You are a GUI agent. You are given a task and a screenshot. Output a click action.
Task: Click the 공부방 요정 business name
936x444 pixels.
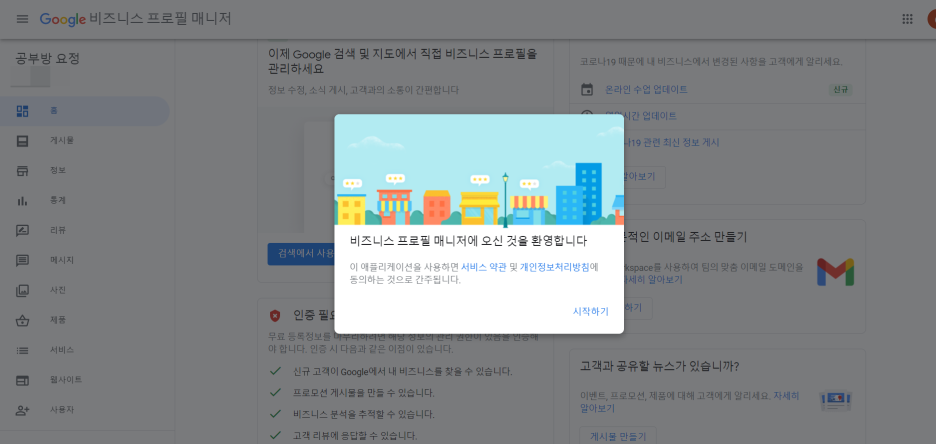coord(47,58)
